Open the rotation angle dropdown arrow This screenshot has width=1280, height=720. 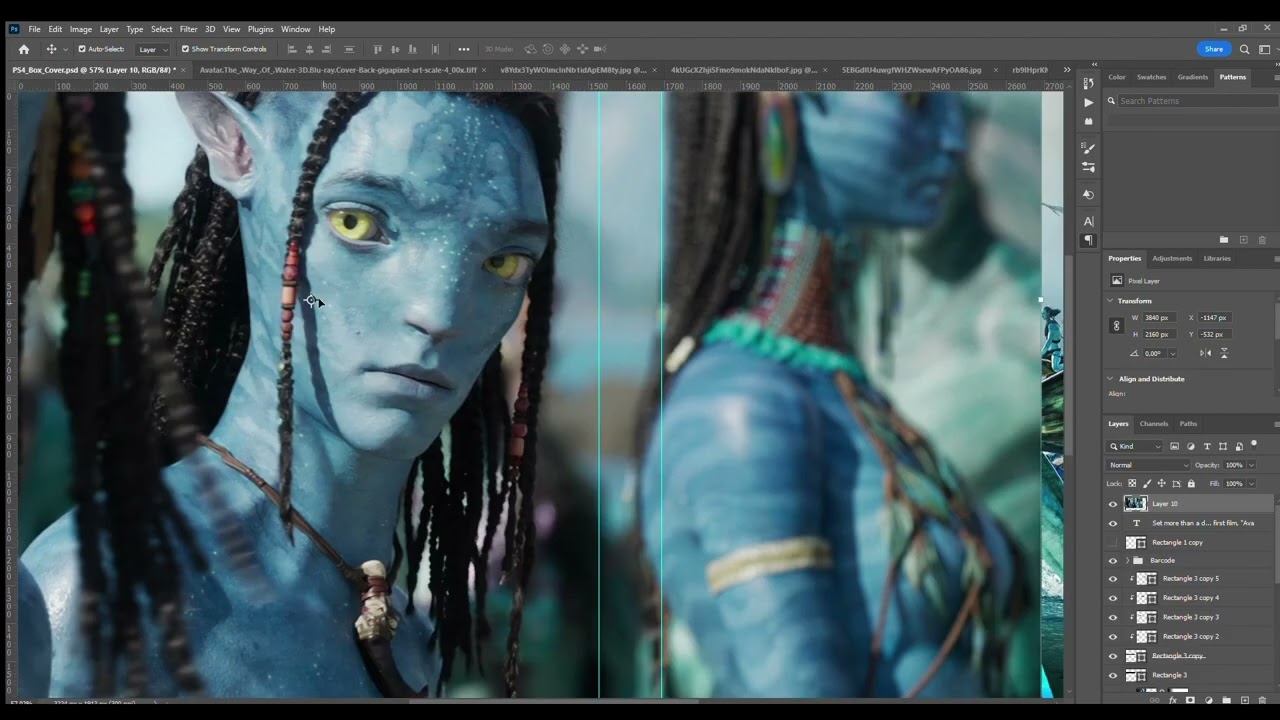(x=1172, y=353)
